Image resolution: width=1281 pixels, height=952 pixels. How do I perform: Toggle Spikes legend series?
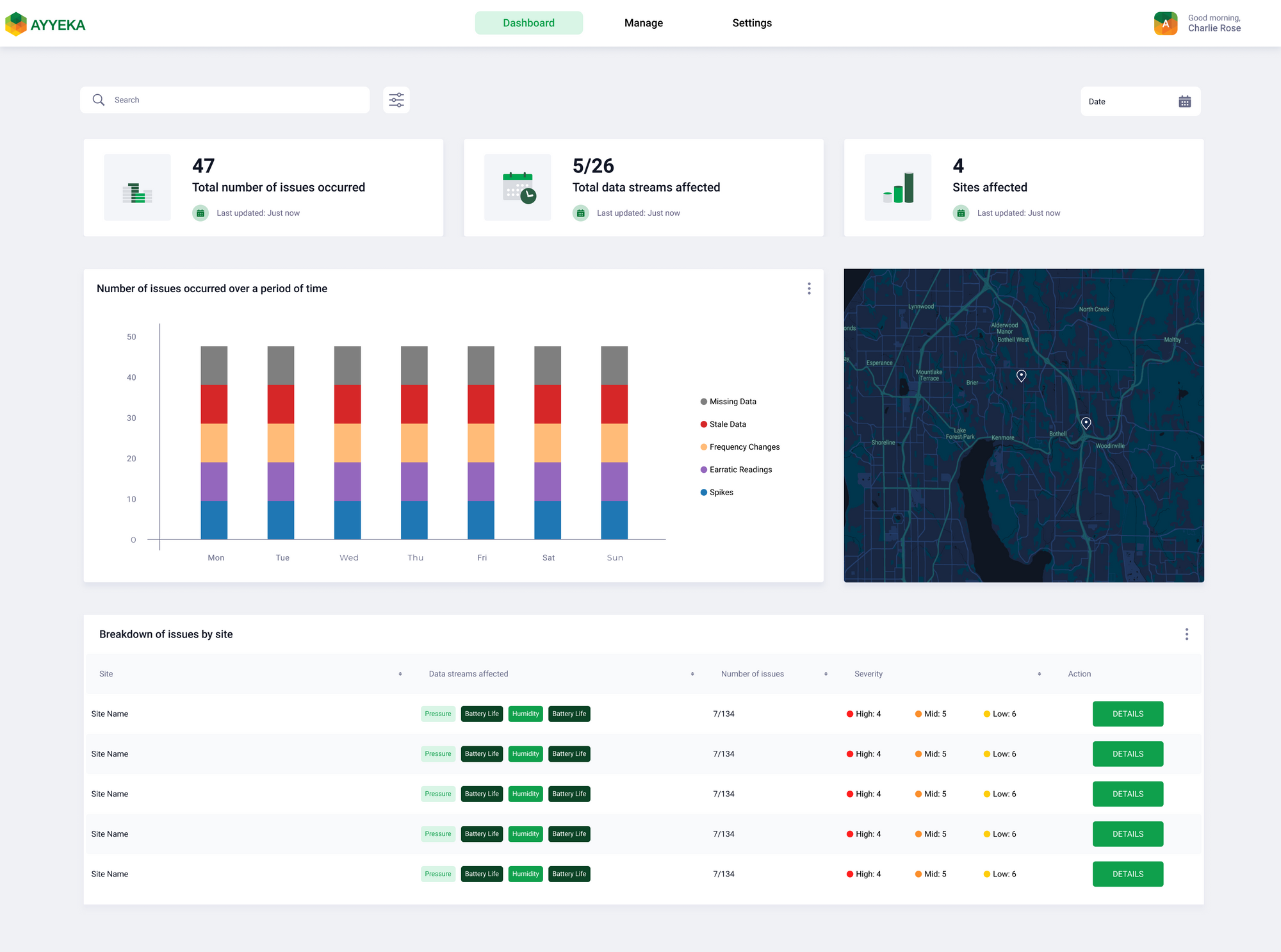721,493
